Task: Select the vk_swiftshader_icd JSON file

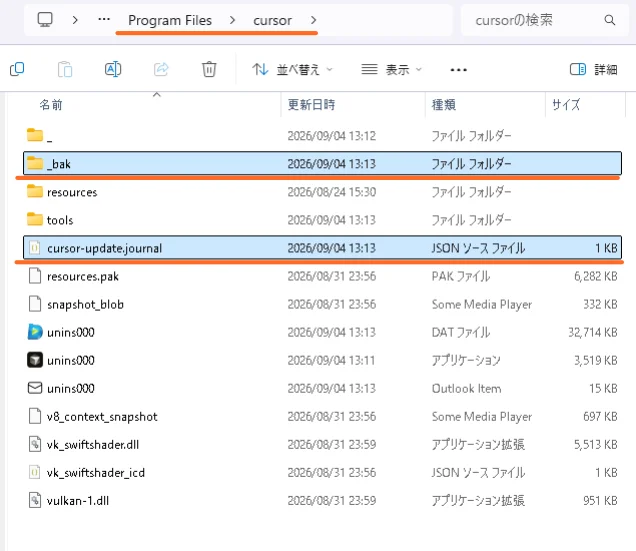Action: (322, 473)
